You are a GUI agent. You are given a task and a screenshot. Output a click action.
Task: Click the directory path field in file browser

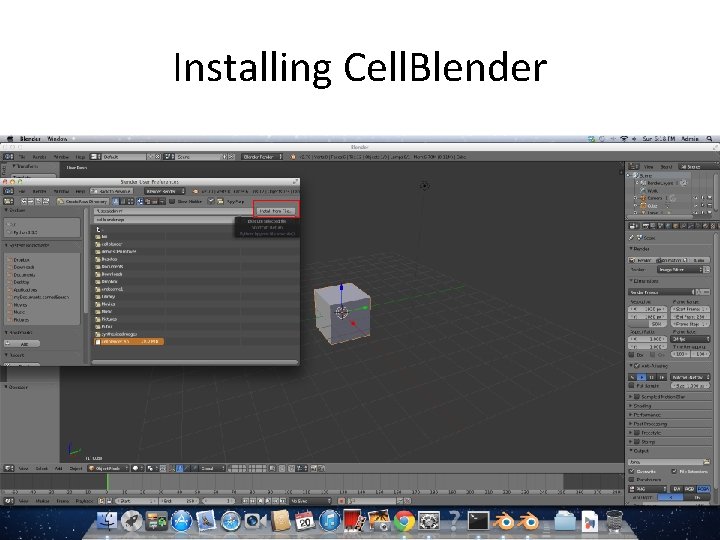pyautogui.click(x=173, y=211)
